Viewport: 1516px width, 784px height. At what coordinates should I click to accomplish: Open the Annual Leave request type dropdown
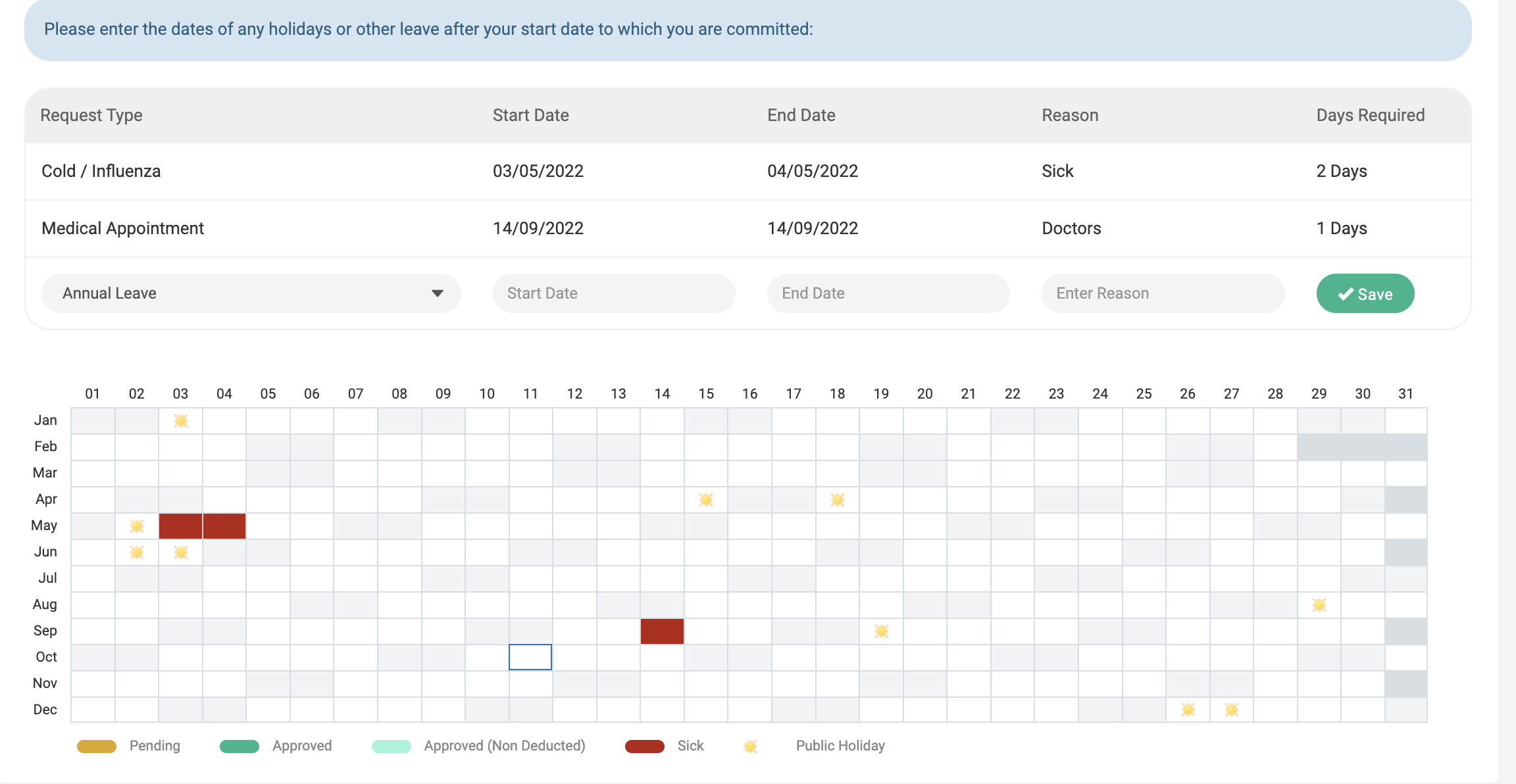pyautogui.click(x=250, y=293)
